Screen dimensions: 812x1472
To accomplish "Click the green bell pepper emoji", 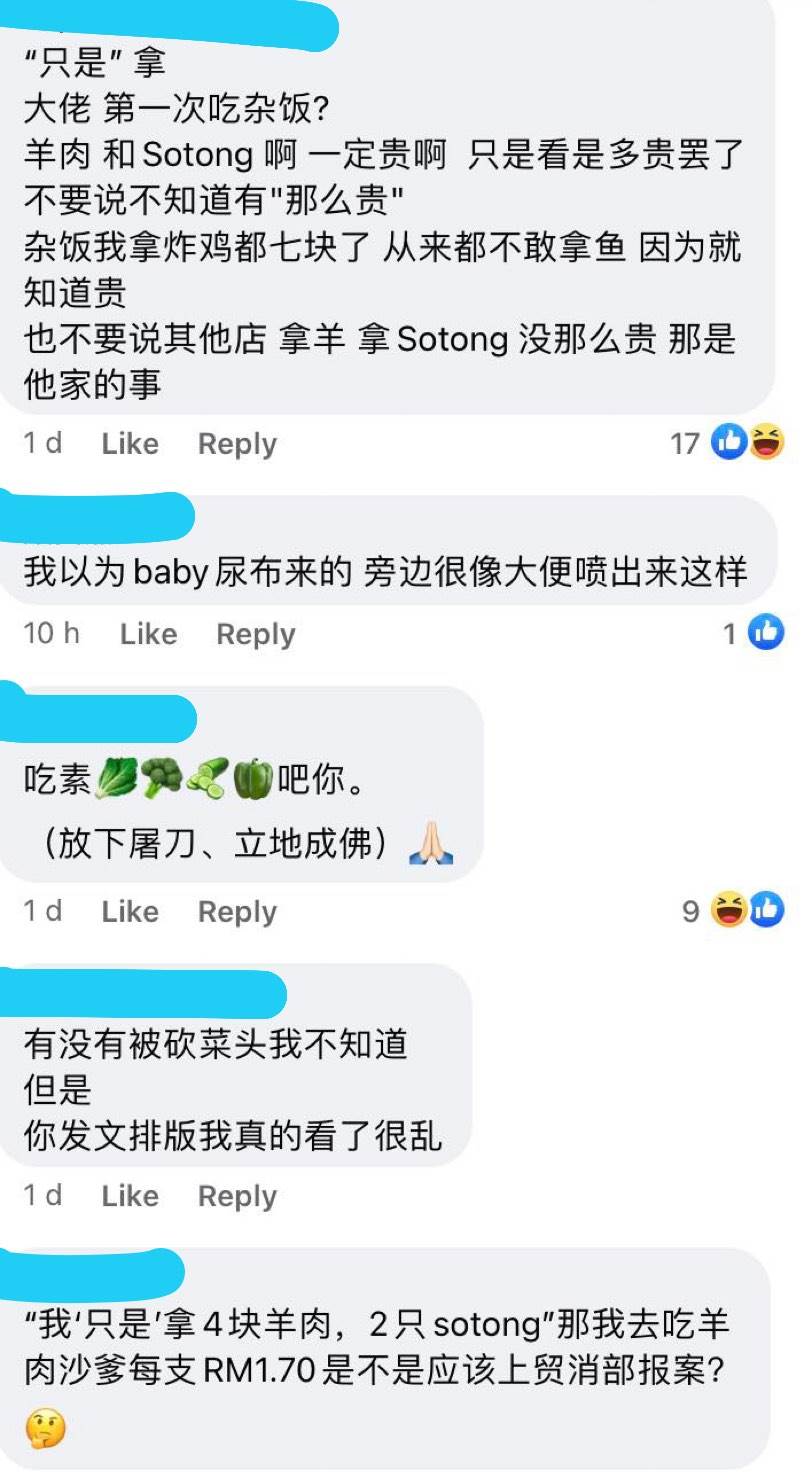I will click(254, 779).
